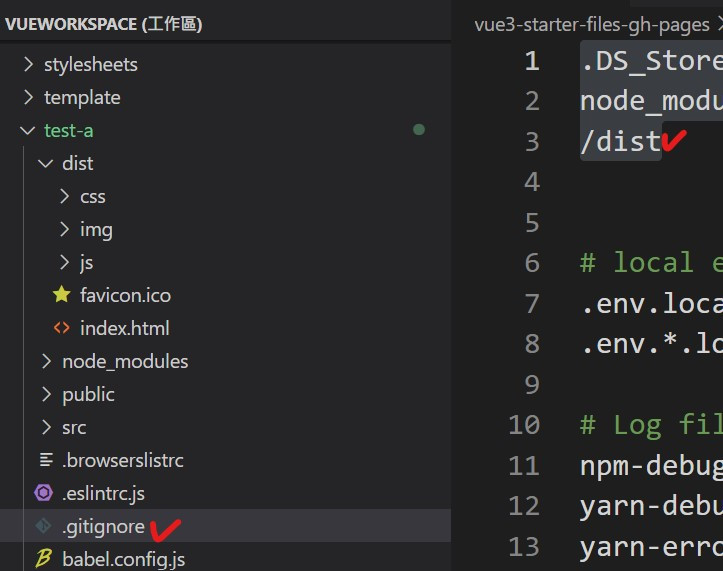This screenshot has height=571, width=723.
Task: Click the git diamond icon beside .gitignore
Action: (44, 526)
